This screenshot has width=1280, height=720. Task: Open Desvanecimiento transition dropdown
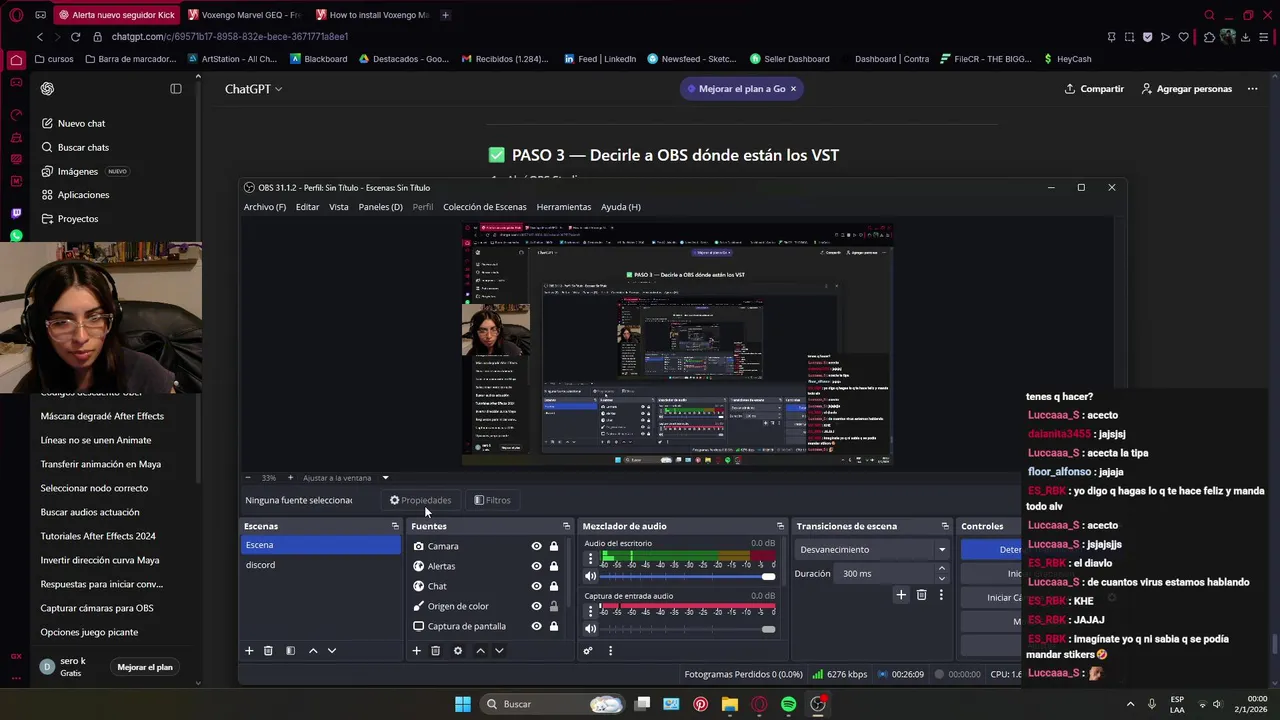(872, 549)
